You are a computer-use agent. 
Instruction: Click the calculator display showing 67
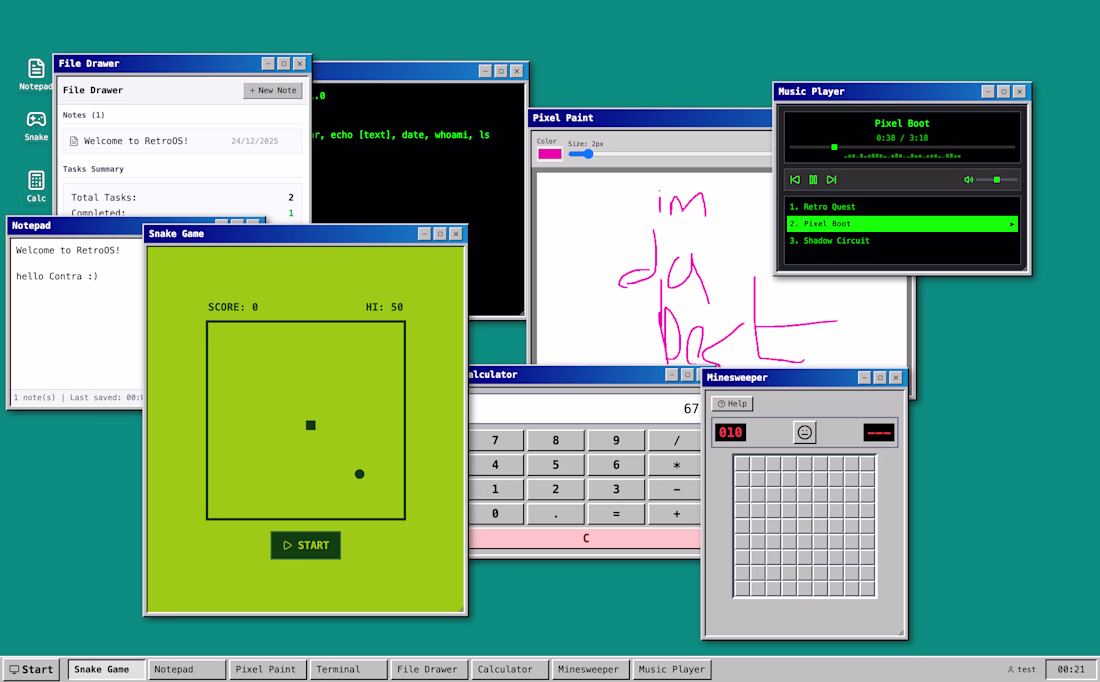(585, 408)
